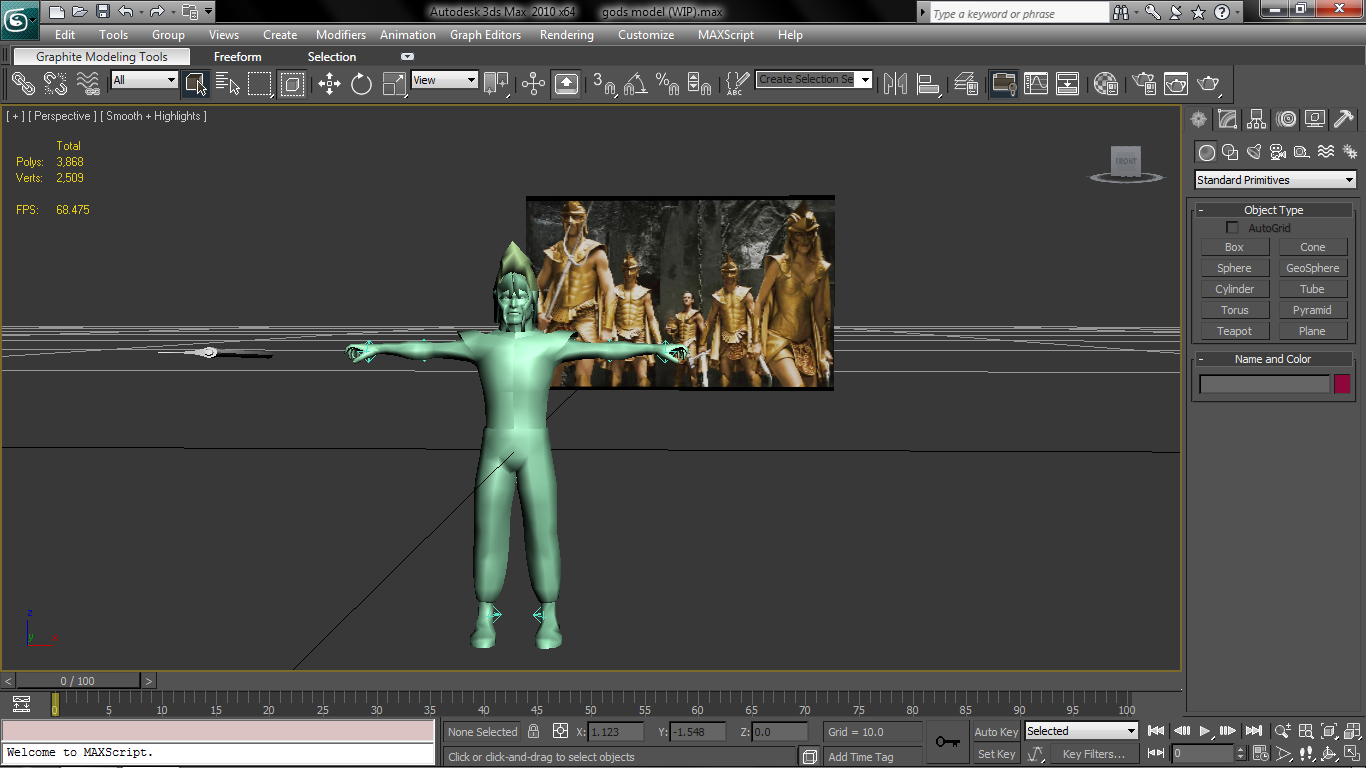Open Render Setup dialog
This screenshot has width=1366, height=768.
[1143, 84]
